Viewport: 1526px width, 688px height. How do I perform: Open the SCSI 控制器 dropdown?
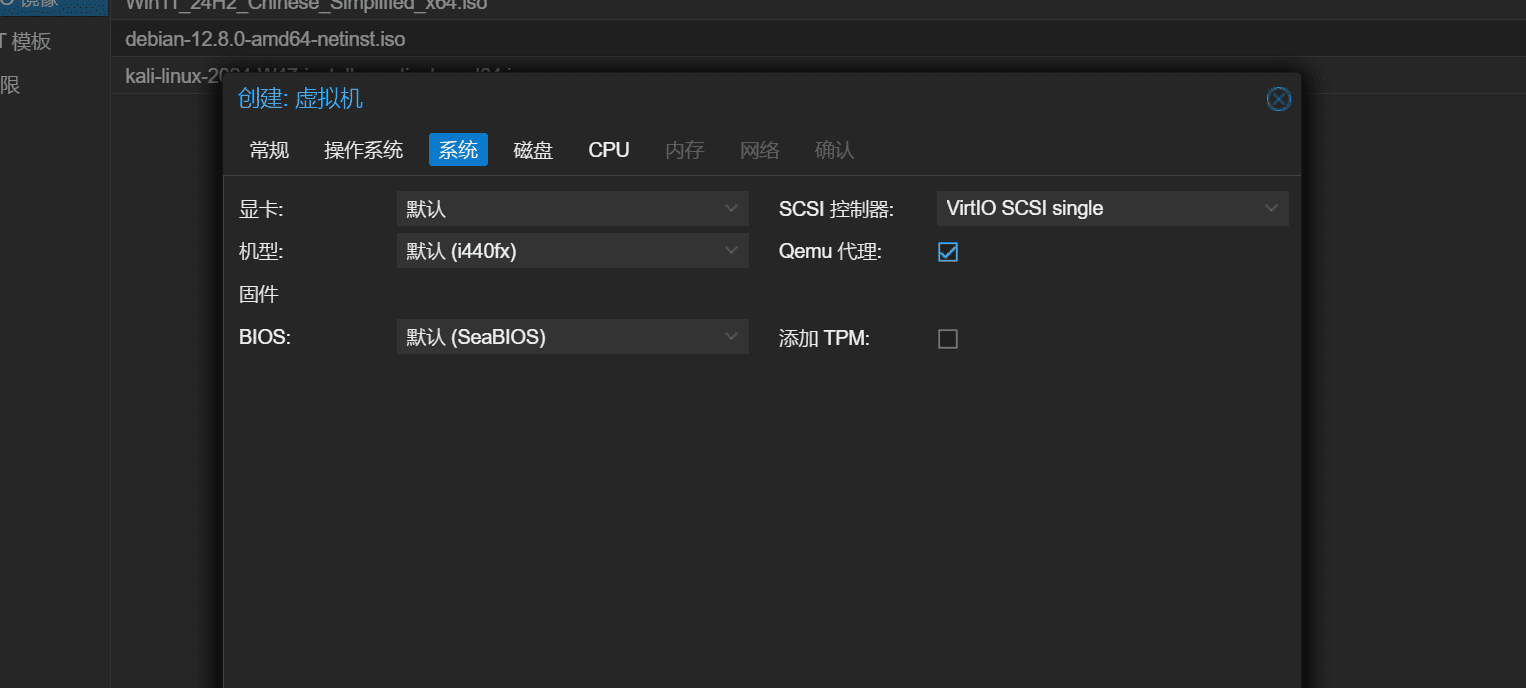pyautogui.click(x=1112, y=208)
